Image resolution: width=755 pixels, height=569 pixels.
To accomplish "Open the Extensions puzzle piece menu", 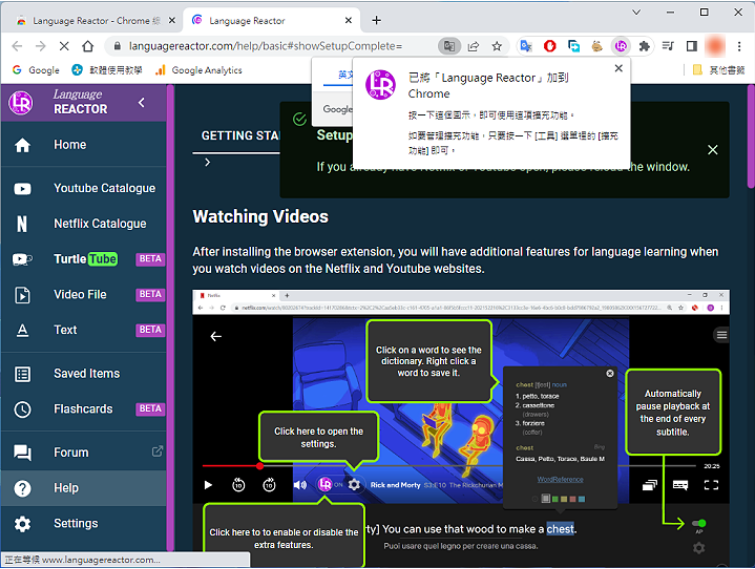I will click(x=644, y=46).
